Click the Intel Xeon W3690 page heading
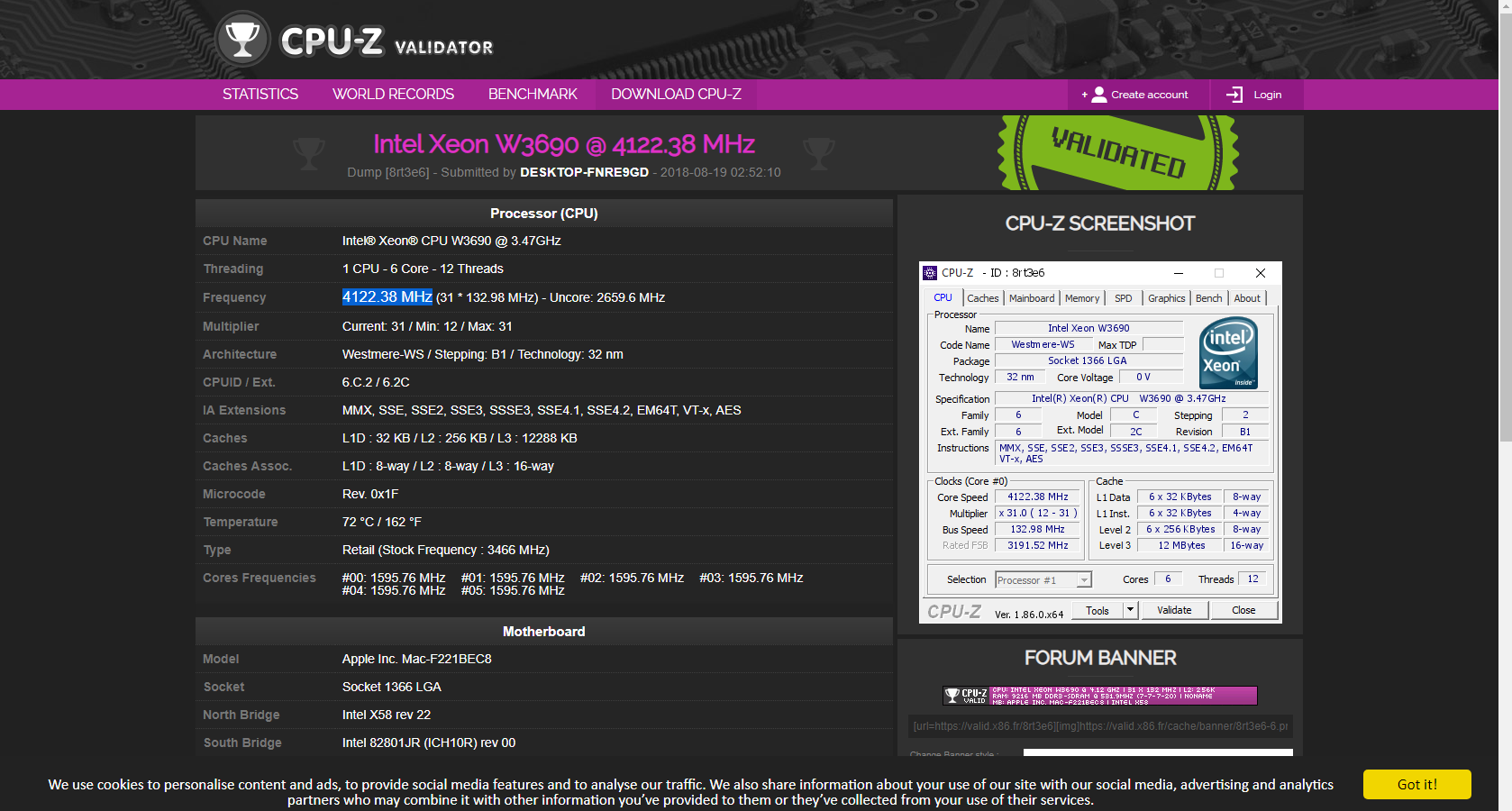This screenshot has width=1512, height=811. pos(564,144)
